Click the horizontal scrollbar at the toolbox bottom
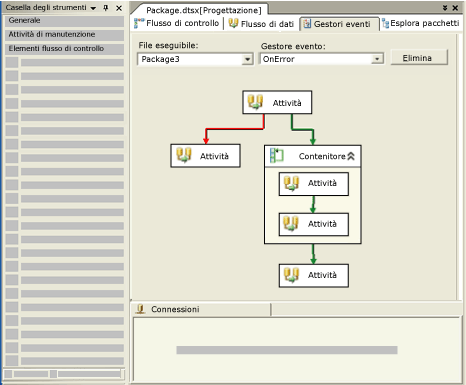Viewport: 466px width, 385px height. click(64, 374)
